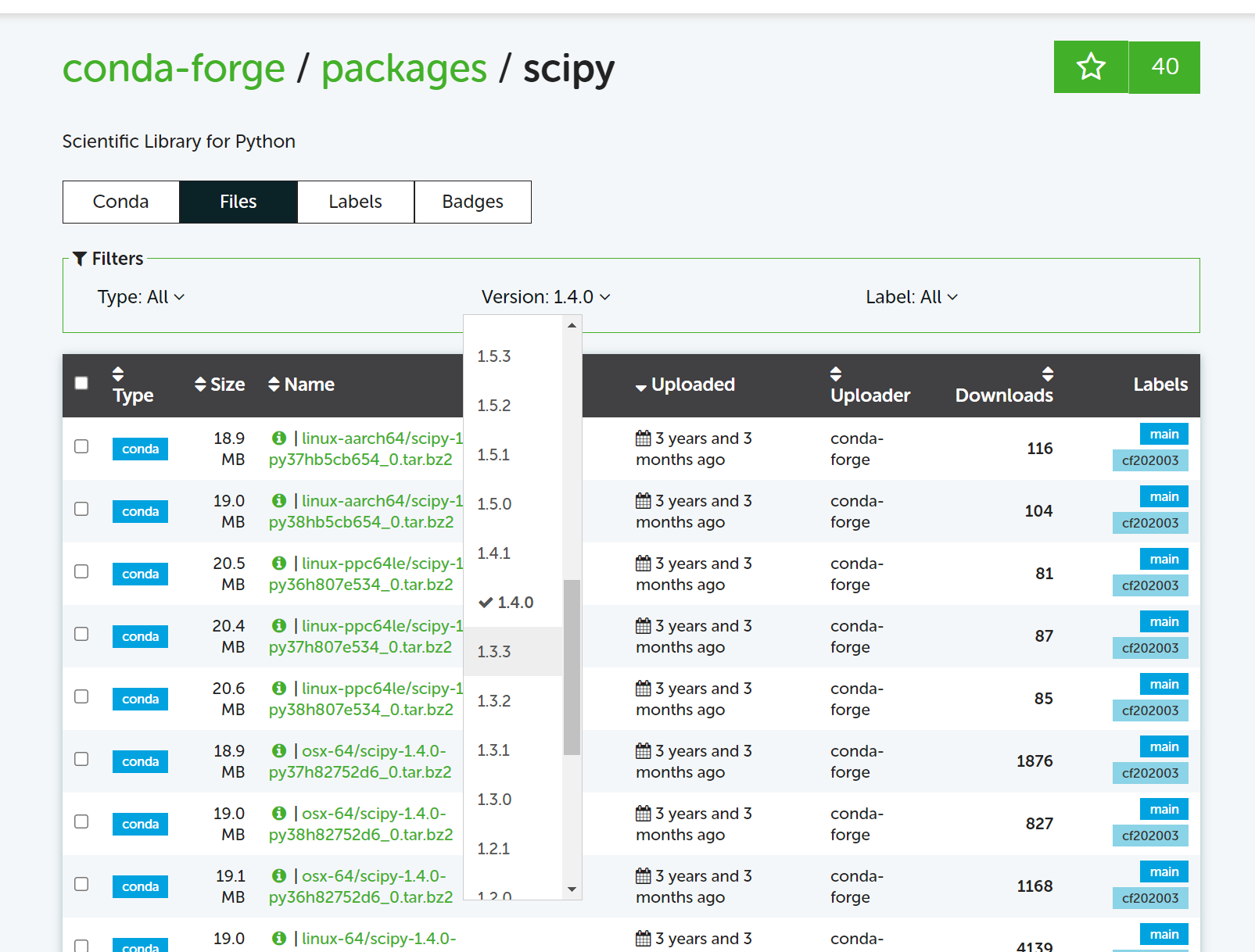Check the row with 827 downloads
1255x952 pixels.
point(81,821)
